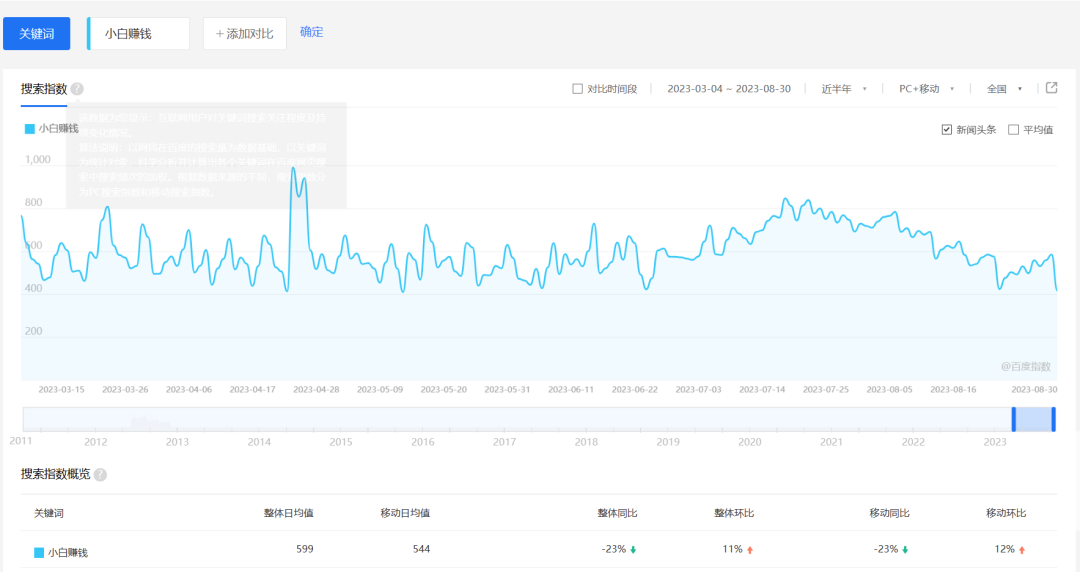The image size is (1080, 572).
Task: Click the green down arrow under 移动同比
Action: tap(905, 549)
